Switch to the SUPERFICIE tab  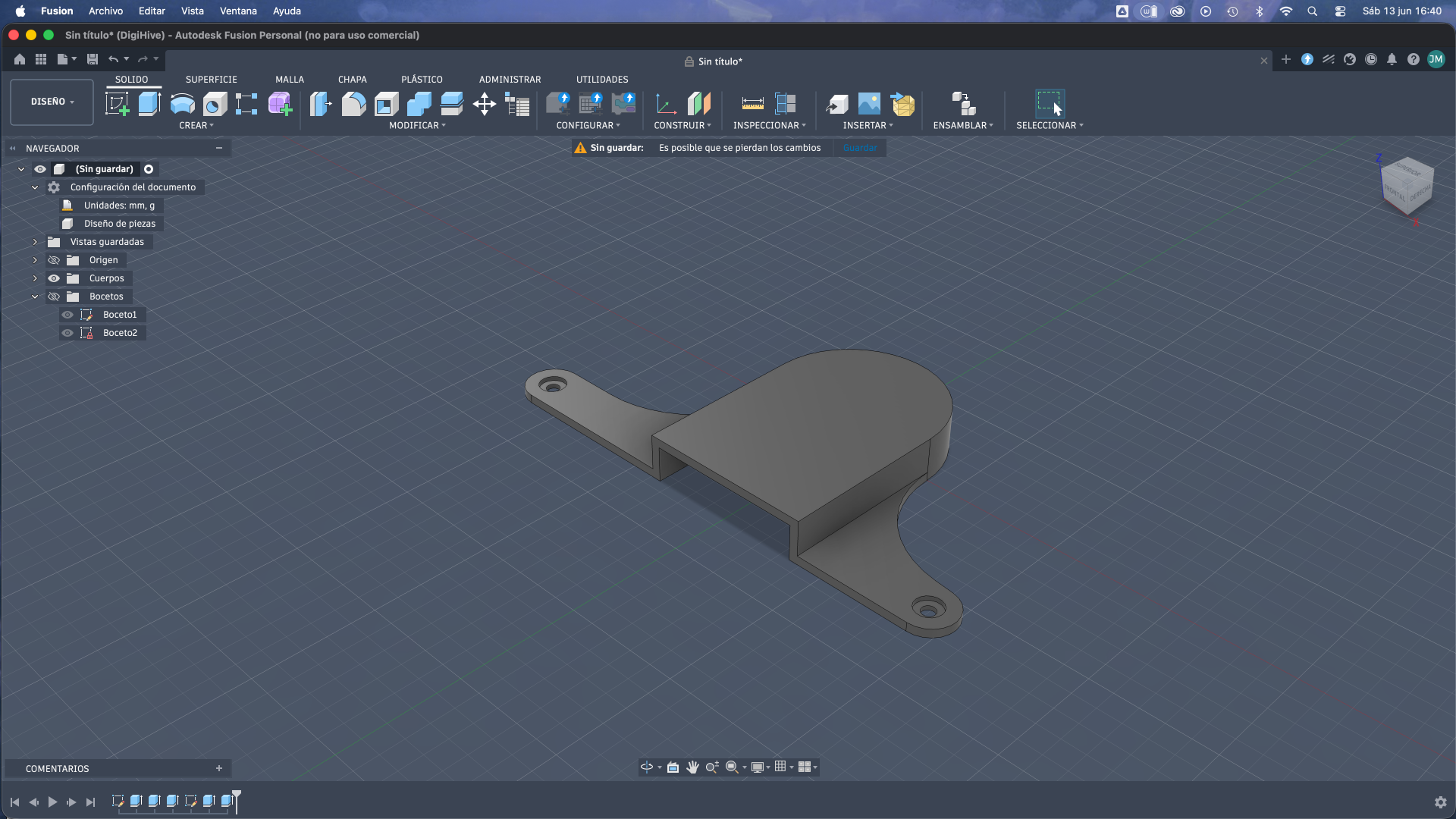(211, 80)
